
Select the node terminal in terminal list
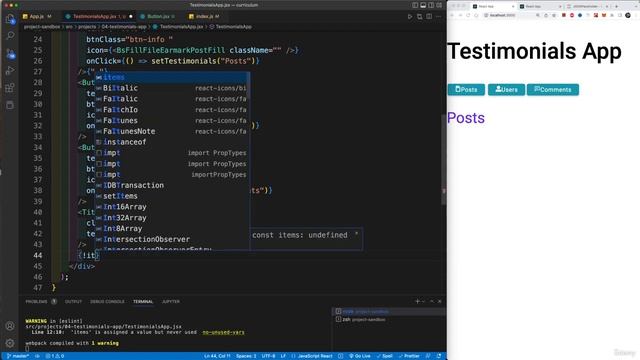click(388, 311)
